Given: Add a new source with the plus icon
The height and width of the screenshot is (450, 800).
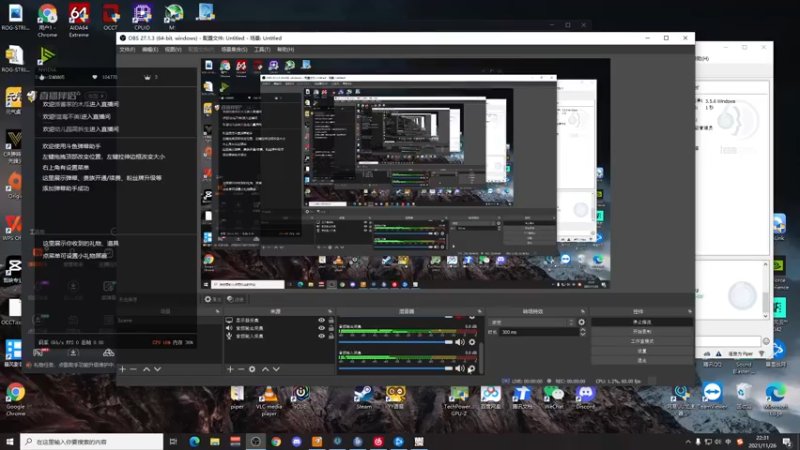Looking at the screenshot, I should click(x=230, y=369).
